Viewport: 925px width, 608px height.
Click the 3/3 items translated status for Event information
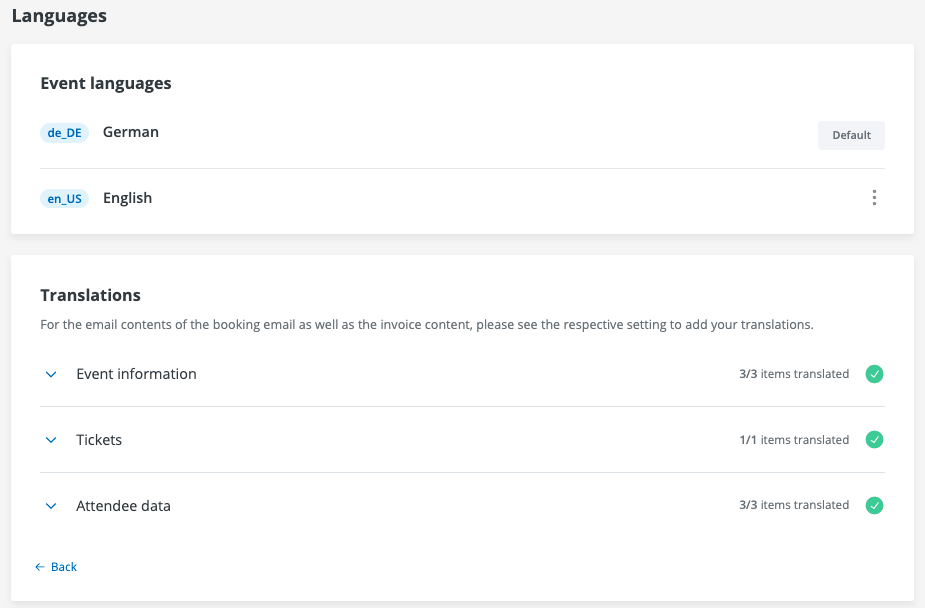pyautogui.click(x=794, y=374)
